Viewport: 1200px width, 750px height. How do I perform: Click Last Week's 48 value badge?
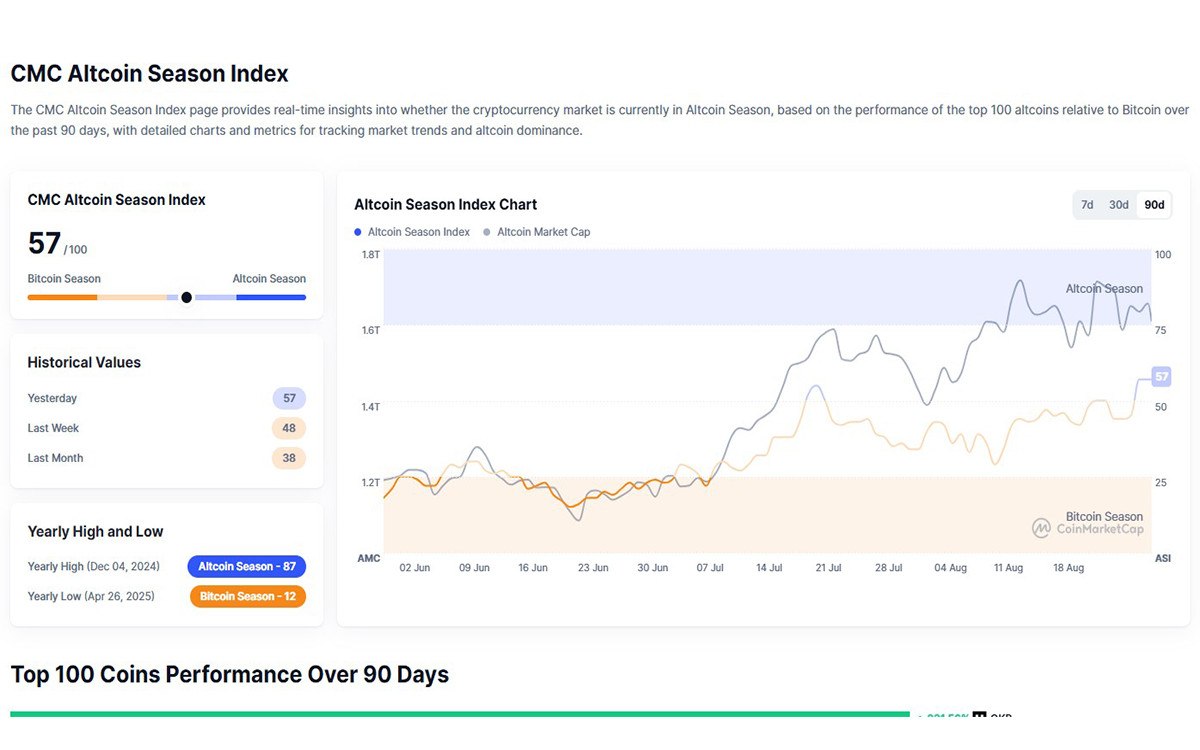coord(289,428)
